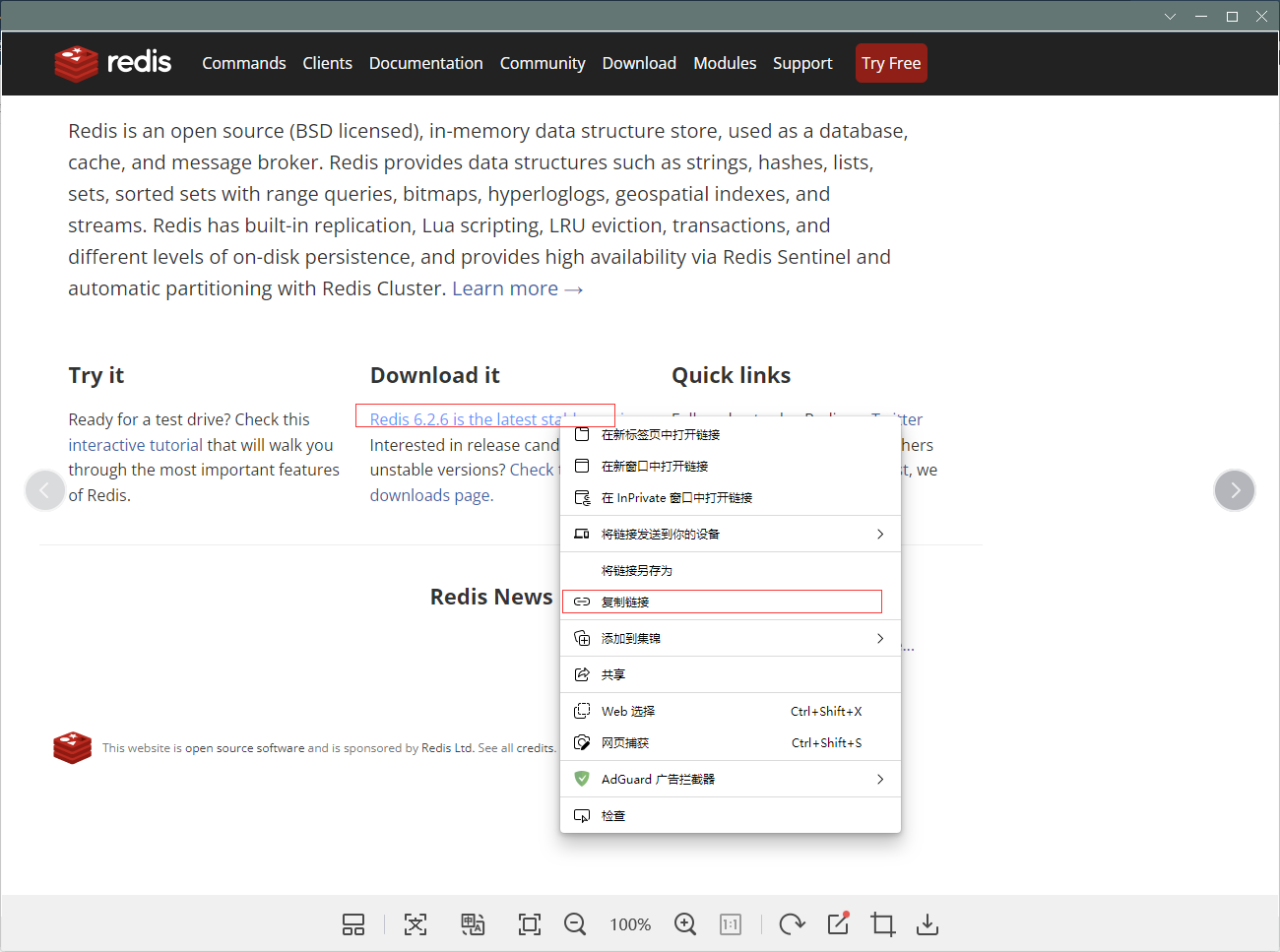
Task: Click the Try it heading
Action: pos(96,375)
